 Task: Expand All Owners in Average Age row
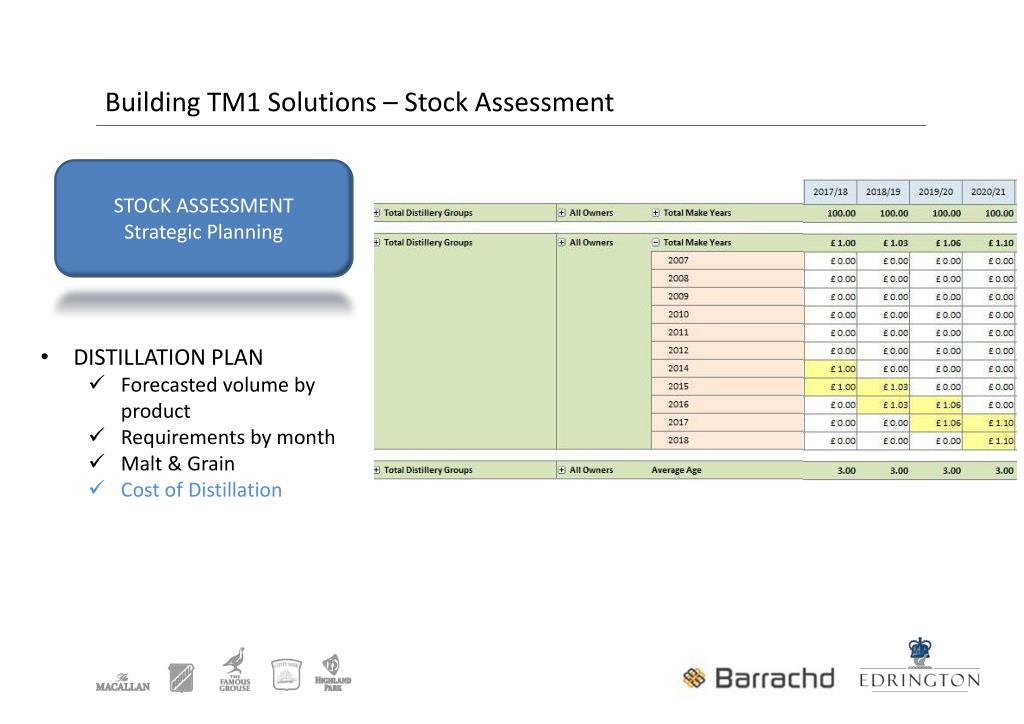[562, 470]
